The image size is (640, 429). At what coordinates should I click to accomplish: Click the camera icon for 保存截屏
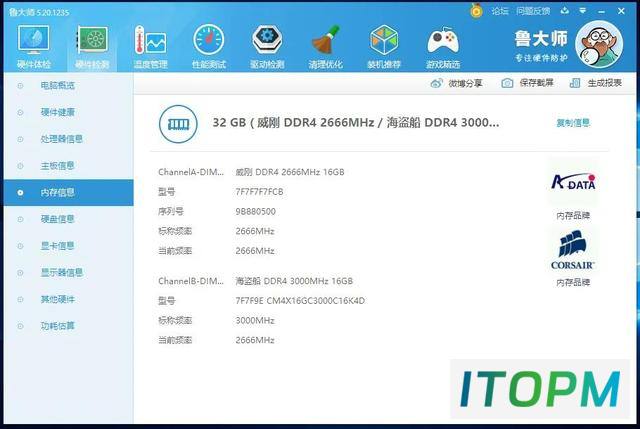pos(507,83)
